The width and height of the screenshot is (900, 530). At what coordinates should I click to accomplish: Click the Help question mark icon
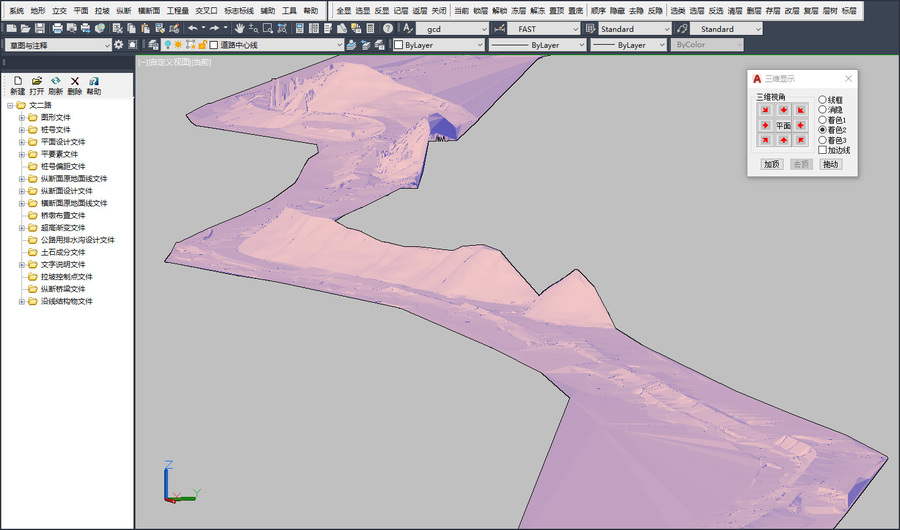[x=388, y=28]
